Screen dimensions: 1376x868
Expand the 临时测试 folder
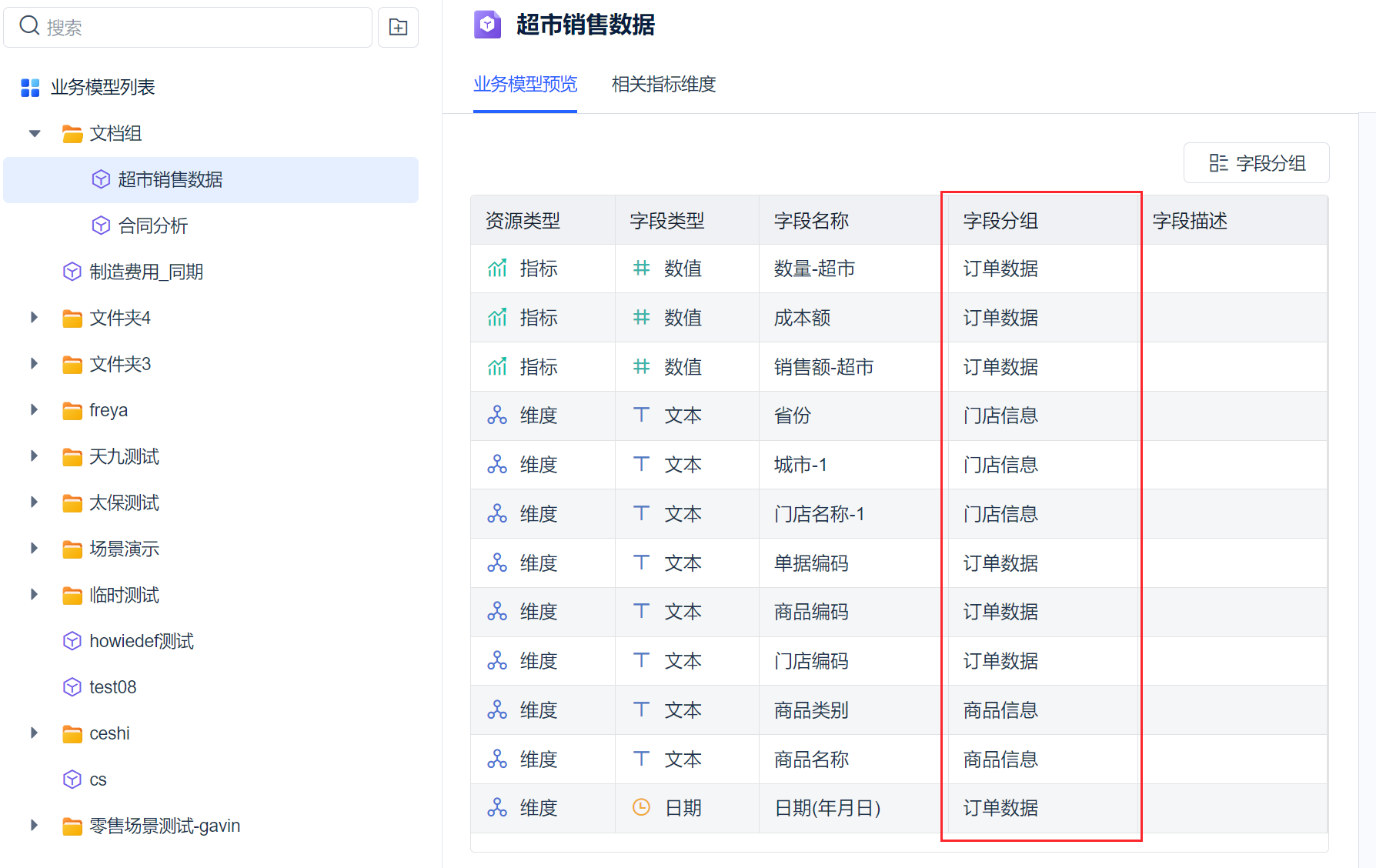[34, 594]
